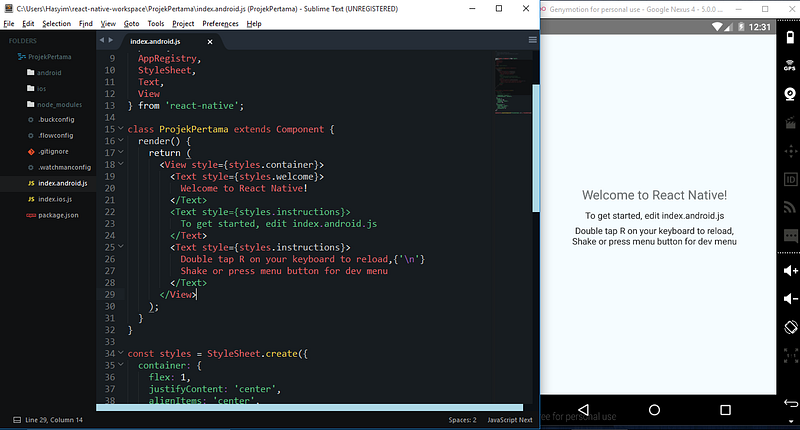
Task: Tap Android recent apps square button
Action: (725, 410)
